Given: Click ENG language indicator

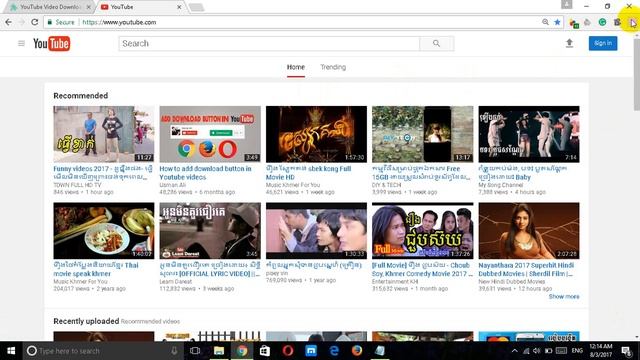Looking at the screenshot, I should (x=577, y=351).
